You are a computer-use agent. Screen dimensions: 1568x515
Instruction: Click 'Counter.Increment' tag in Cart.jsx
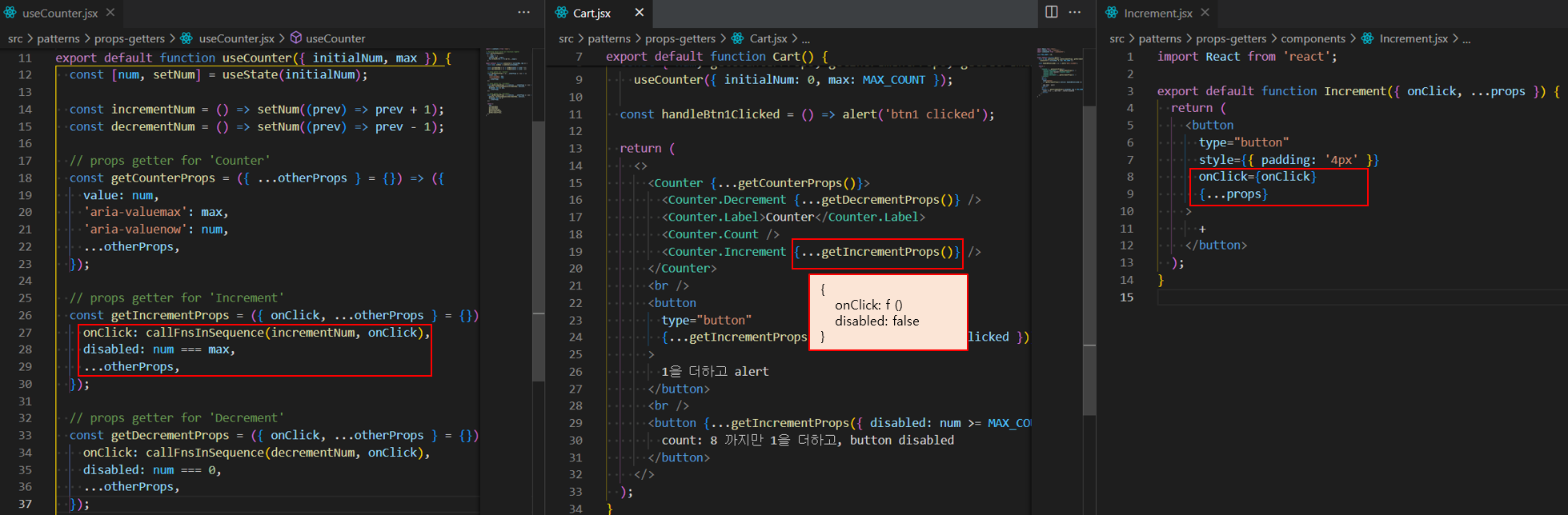[x=727, y=251]
